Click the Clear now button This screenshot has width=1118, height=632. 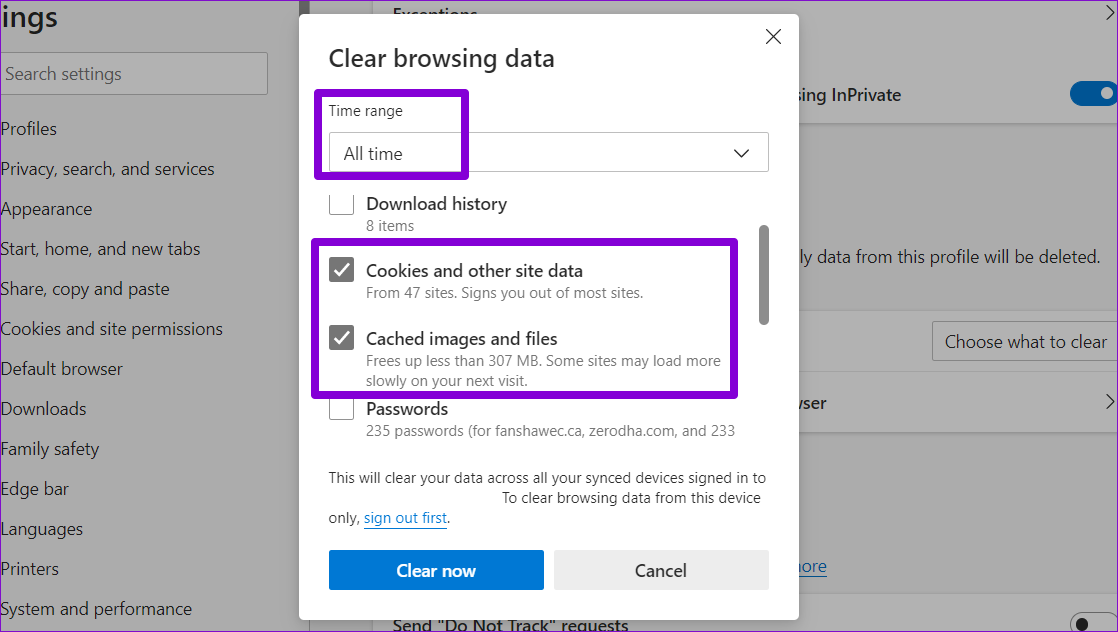point(436,570)
